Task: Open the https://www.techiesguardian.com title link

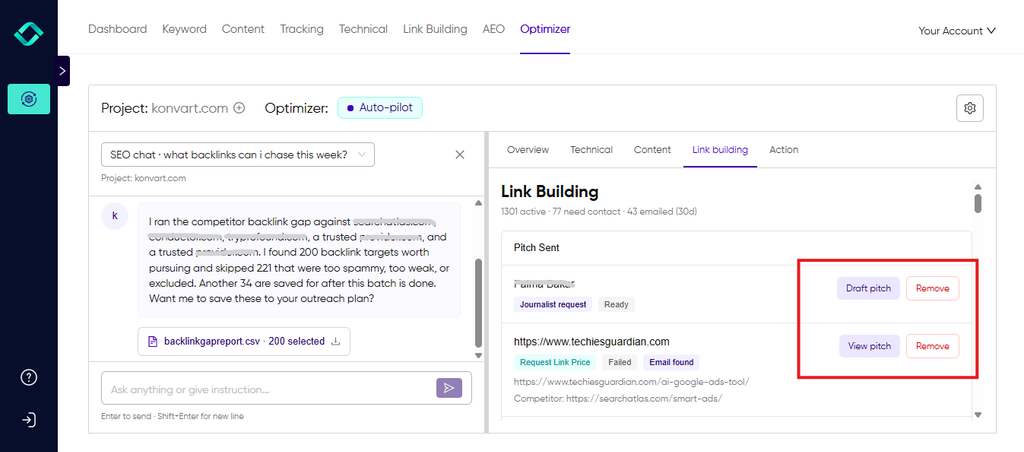Action: (x=591, y=342)
